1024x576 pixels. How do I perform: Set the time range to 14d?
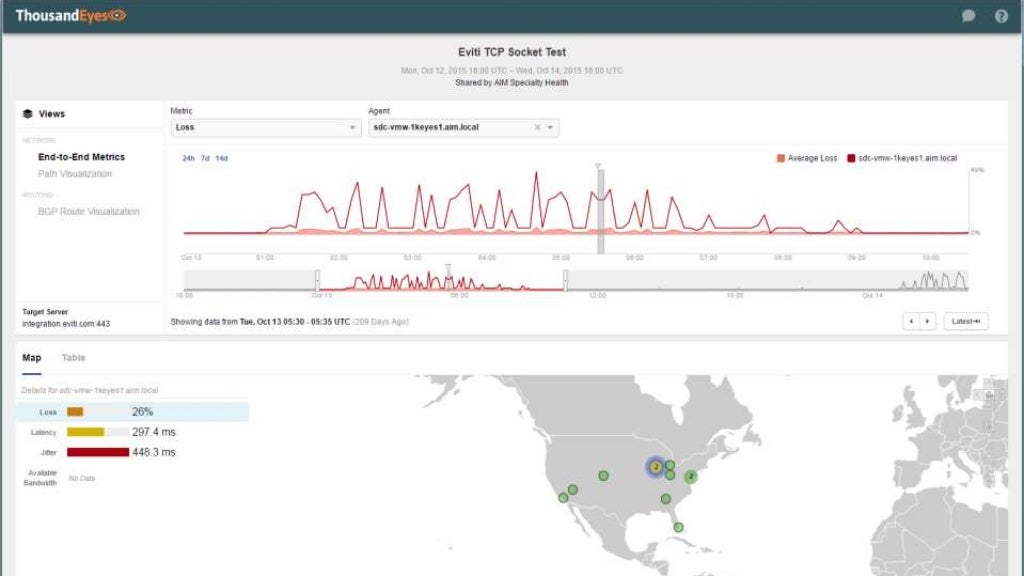[221, 158]
